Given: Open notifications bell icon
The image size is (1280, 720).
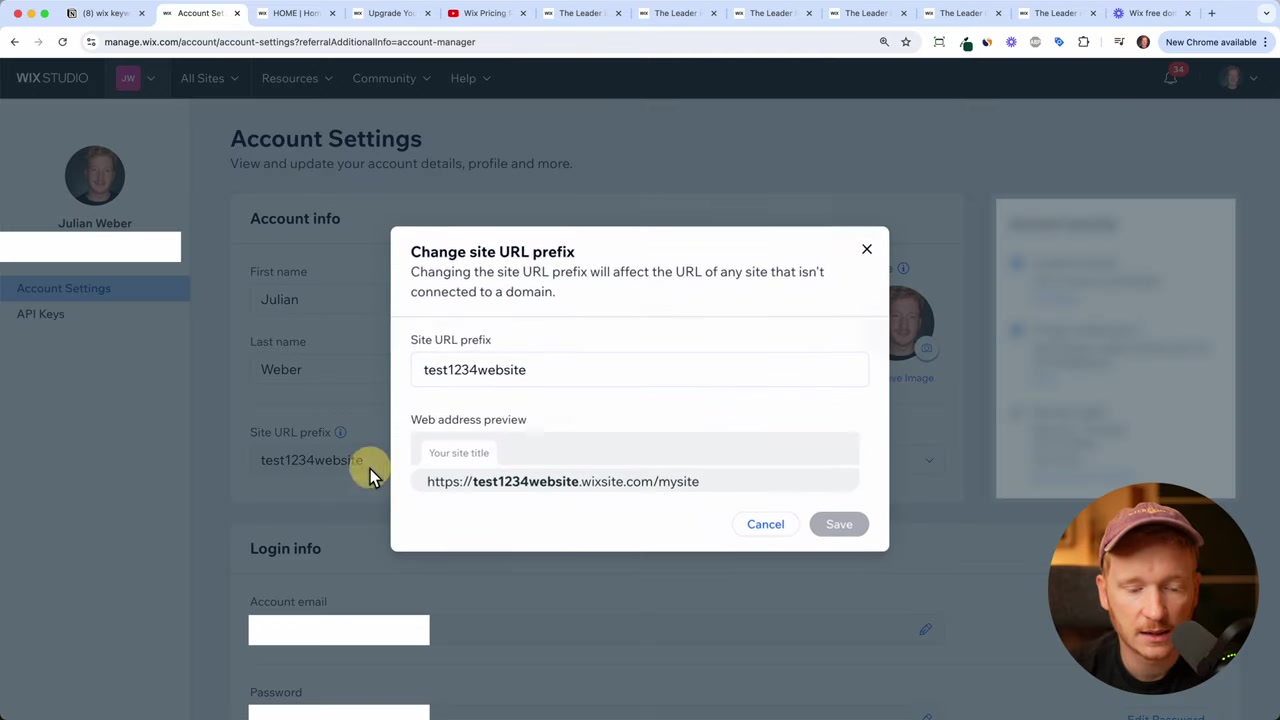Looking at the screenshot, I should coord(1170,78).
